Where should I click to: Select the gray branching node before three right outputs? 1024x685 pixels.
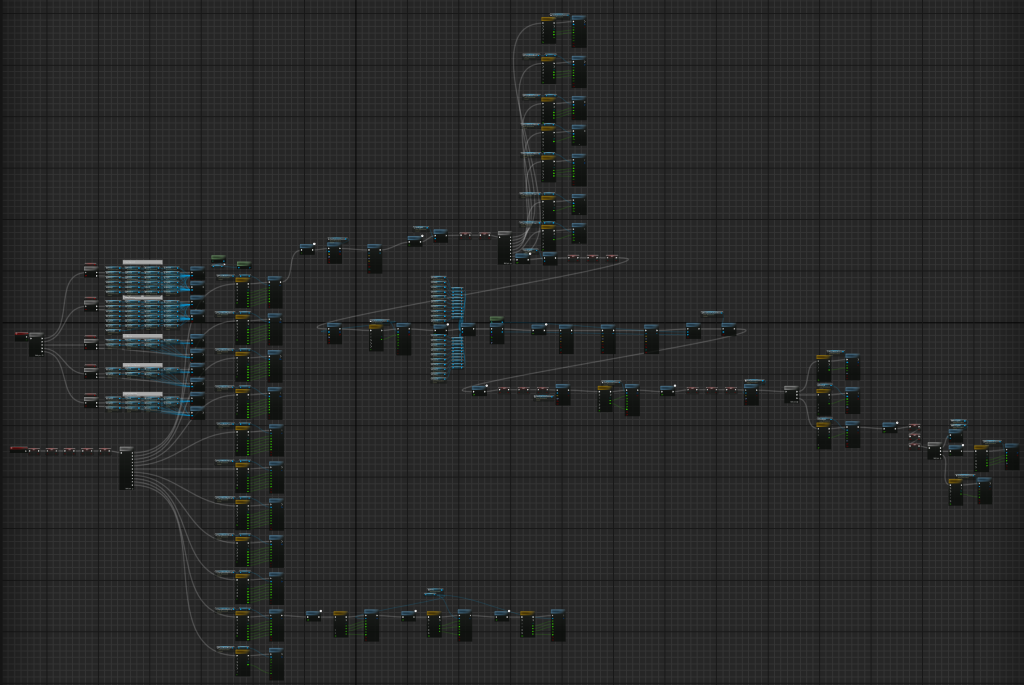pyautogui.click(x=791, y=394)
